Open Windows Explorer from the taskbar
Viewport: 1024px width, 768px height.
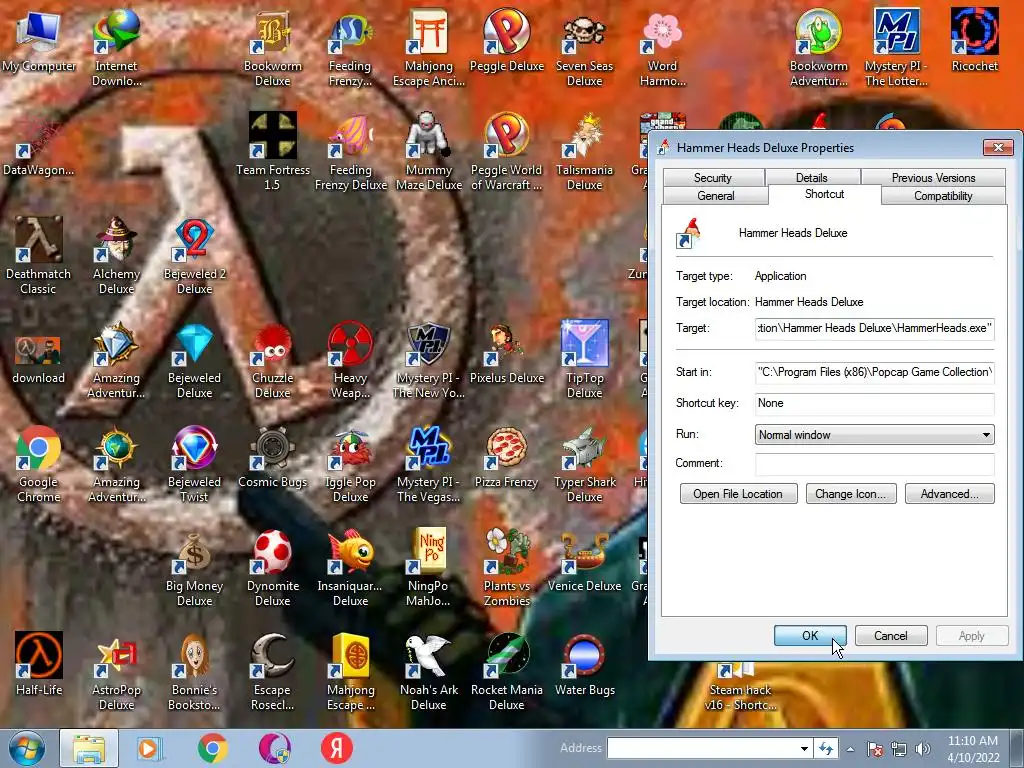(89, 748)
